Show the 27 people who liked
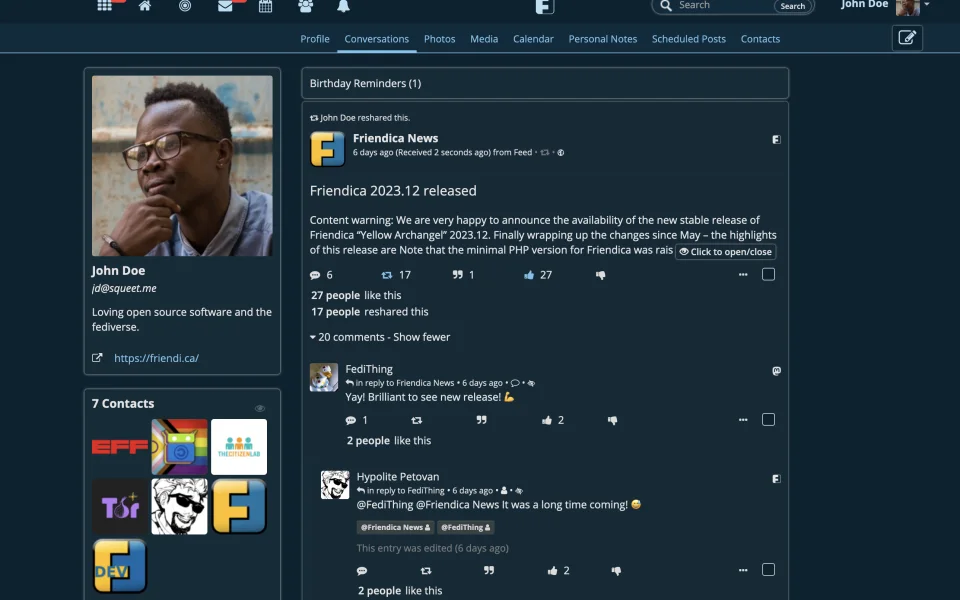Viewport: 960px width, 600px height. point(335,295)
